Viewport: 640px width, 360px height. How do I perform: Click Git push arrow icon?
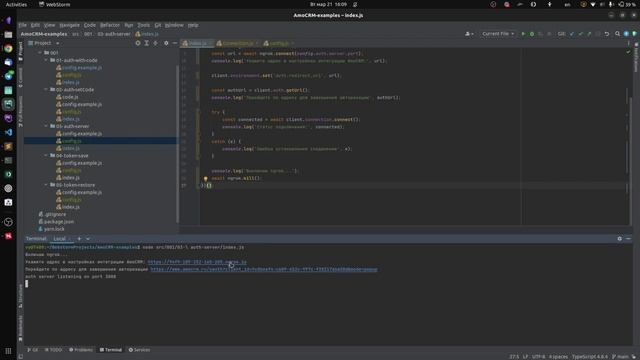(589, 34)
